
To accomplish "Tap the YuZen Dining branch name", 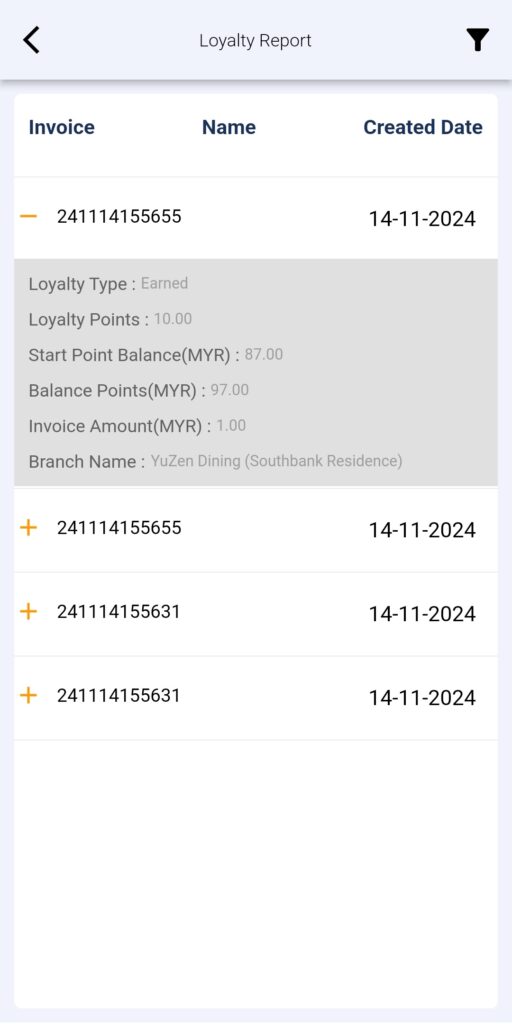I will pos(276,461).
